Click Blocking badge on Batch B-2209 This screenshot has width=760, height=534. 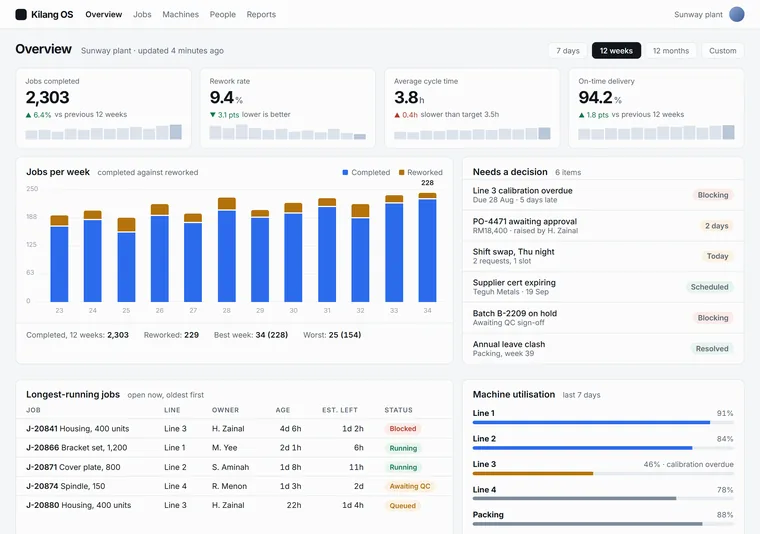coord(712,318)
